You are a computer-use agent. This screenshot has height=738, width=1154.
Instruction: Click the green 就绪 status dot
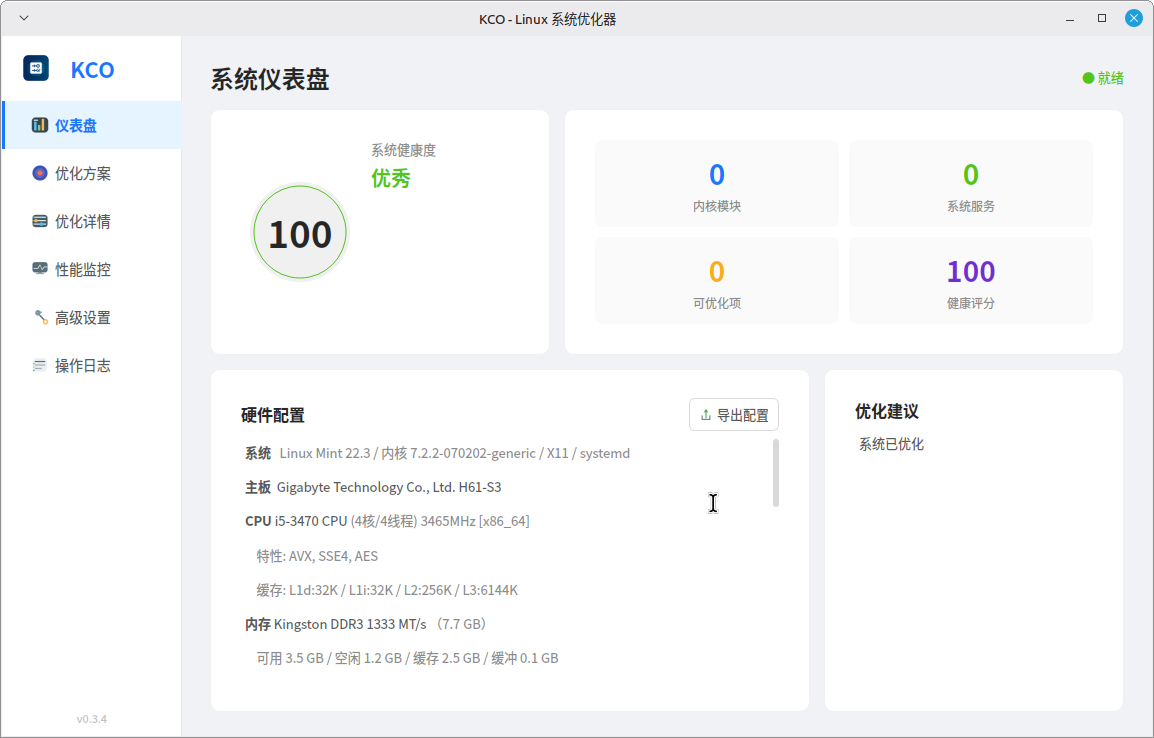[x=1088, y=78]
